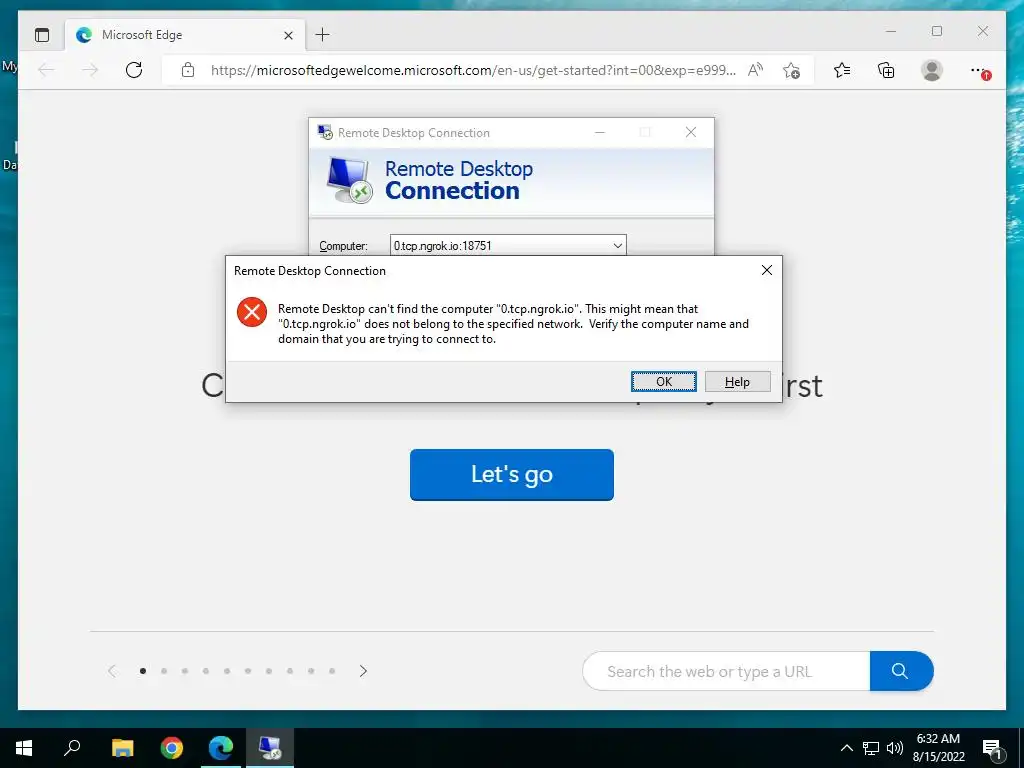The width and height of the screenshot is (1024, 768).
Task: Click the Let's go button
Action: 511,475
